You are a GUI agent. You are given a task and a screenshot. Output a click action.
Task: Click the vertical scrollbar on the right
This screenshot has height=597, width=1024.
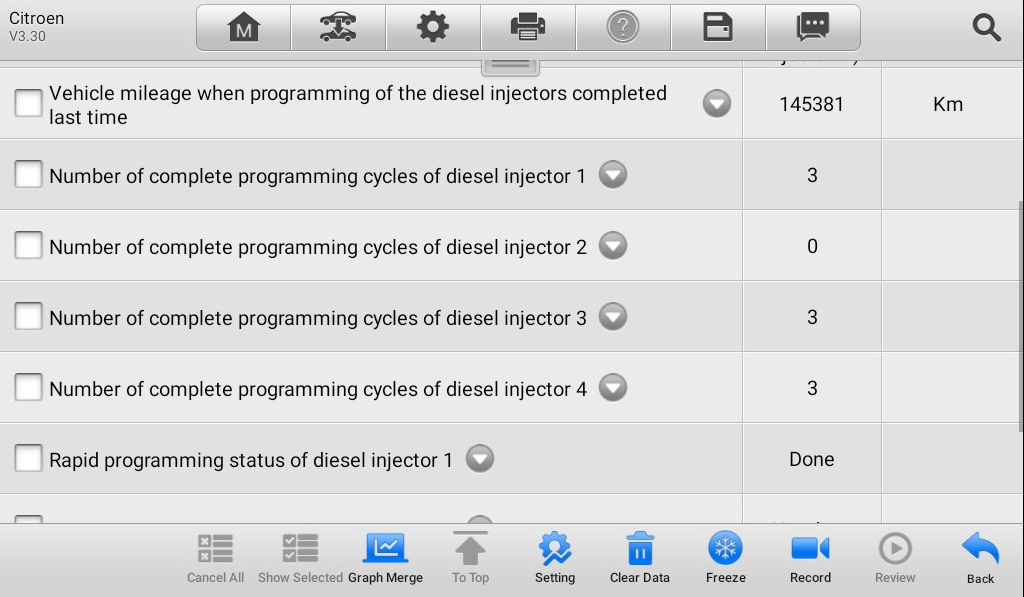(x=1021, y=316)
